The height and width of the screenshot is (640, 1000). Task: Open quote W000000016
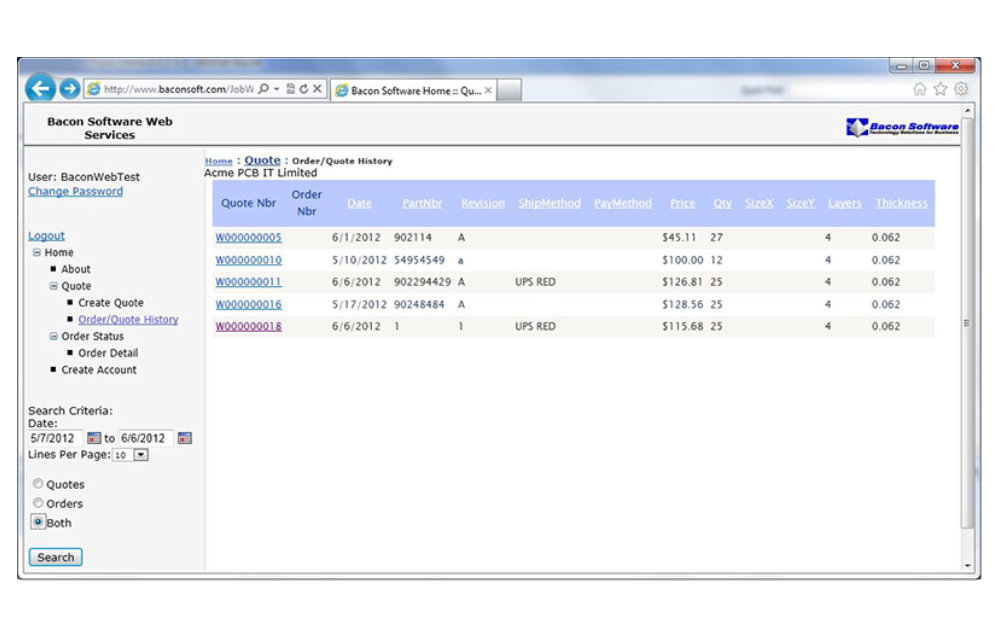[248, 305]
